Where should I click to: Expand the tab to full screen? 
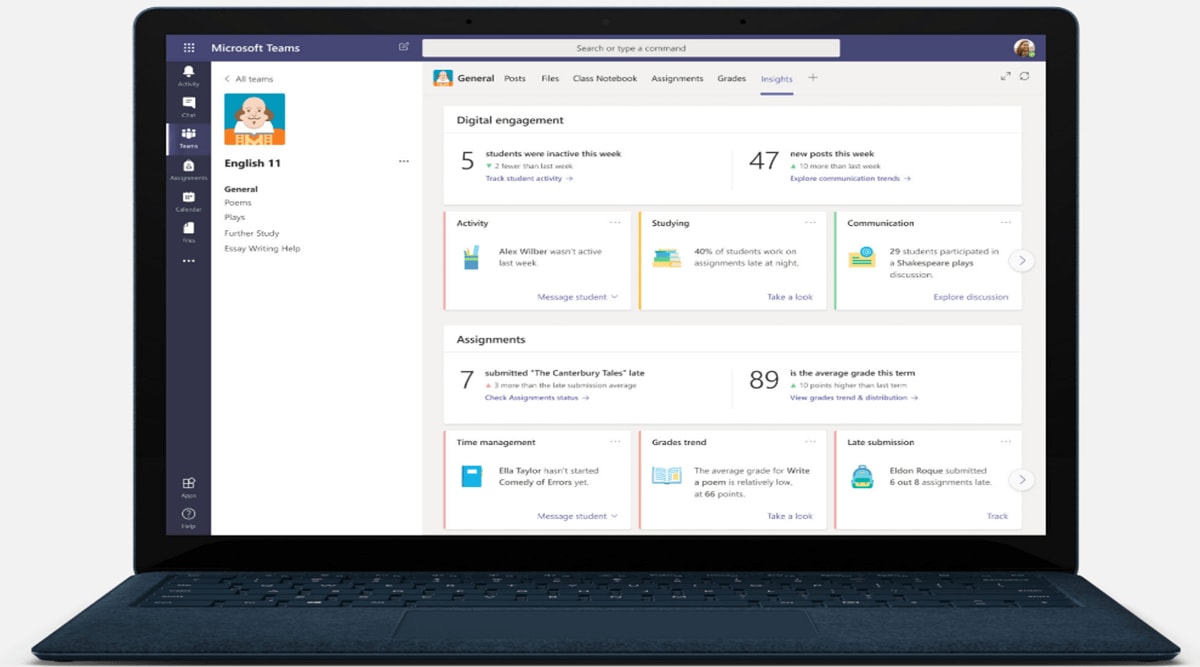pos(1005,76)
